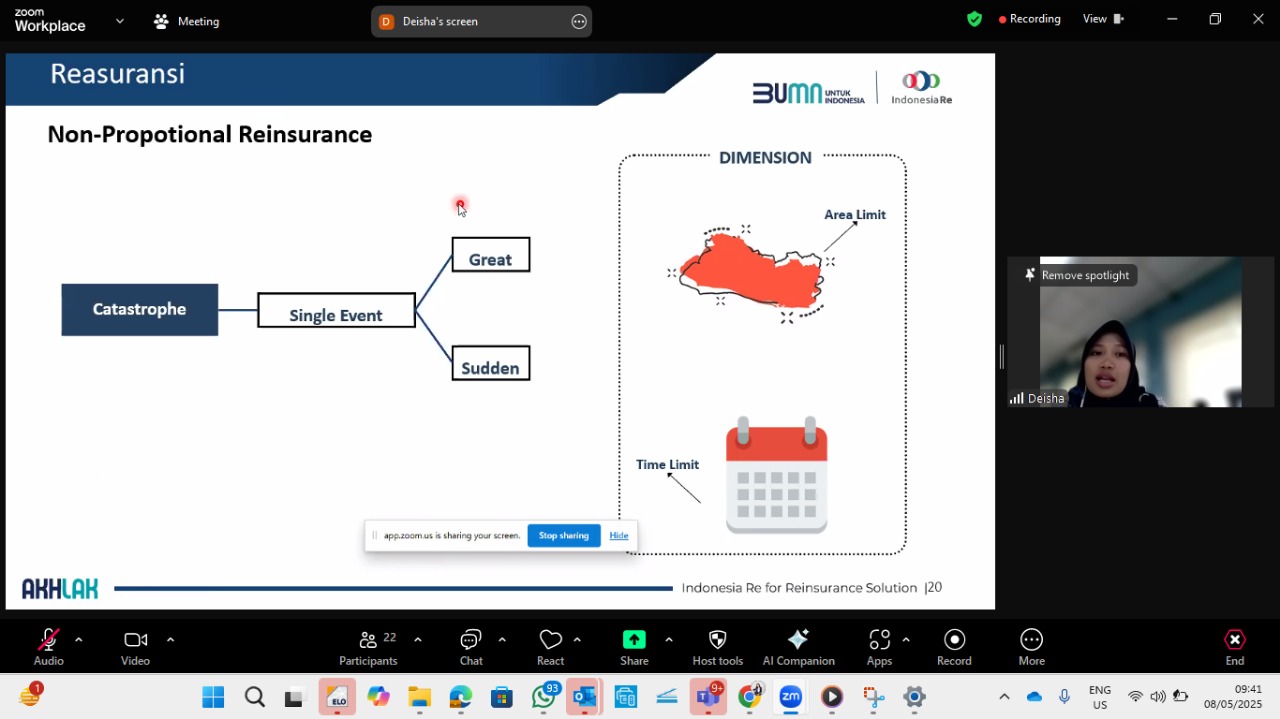The height and width of the screenshot is (719, 1280).
Task: Open the Participants panel
Action: [368, 647]
